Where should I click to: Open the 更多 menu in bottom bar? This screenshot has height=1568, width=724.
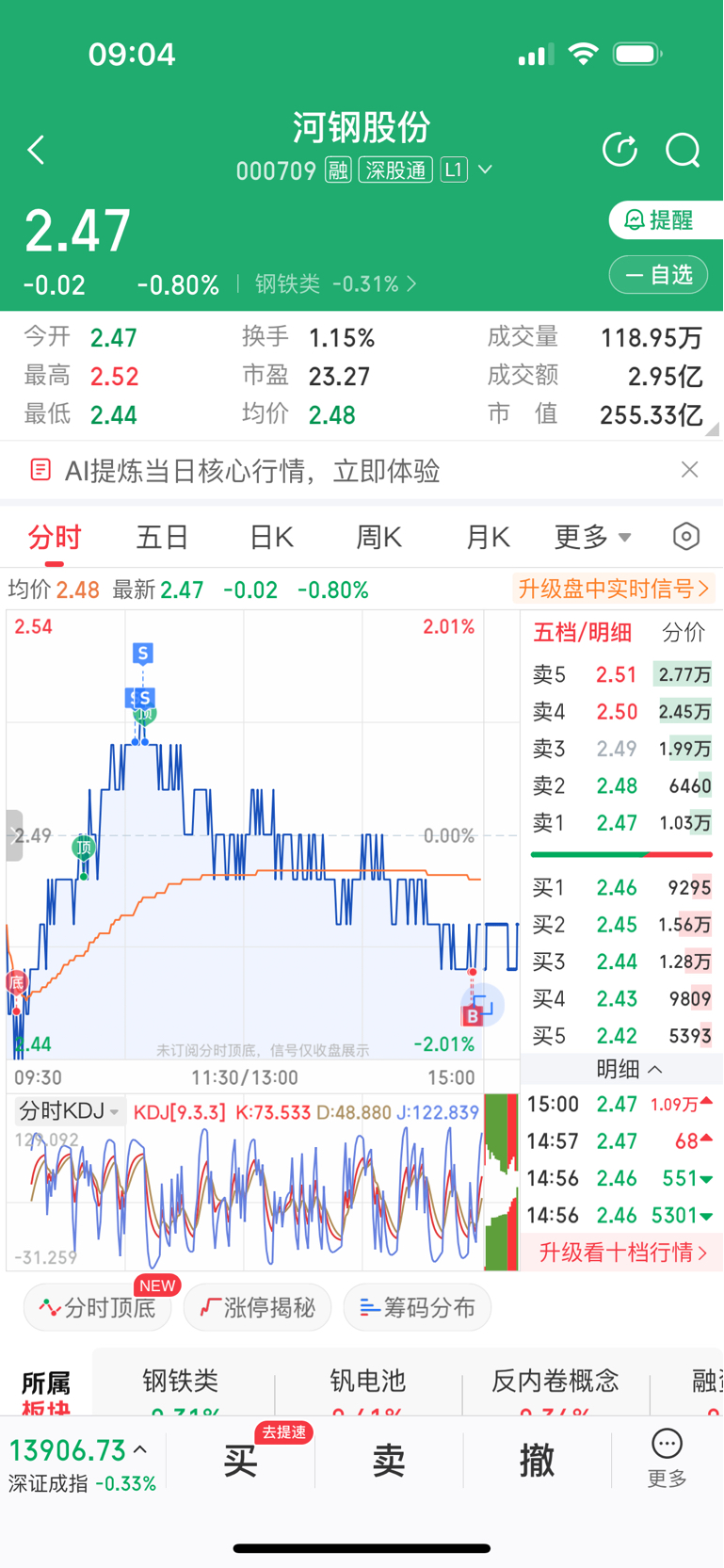[667, 1459]
